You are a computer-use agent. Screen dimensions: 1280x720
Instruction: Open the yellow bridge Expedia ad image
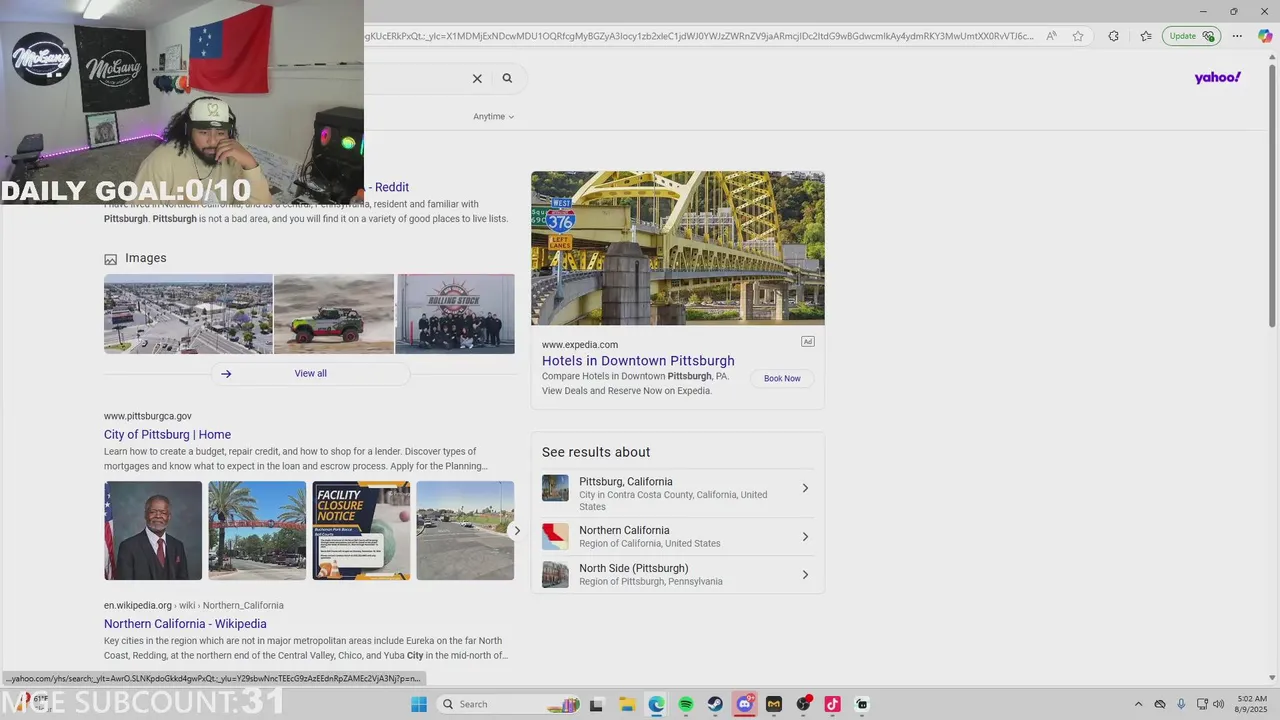678,248
